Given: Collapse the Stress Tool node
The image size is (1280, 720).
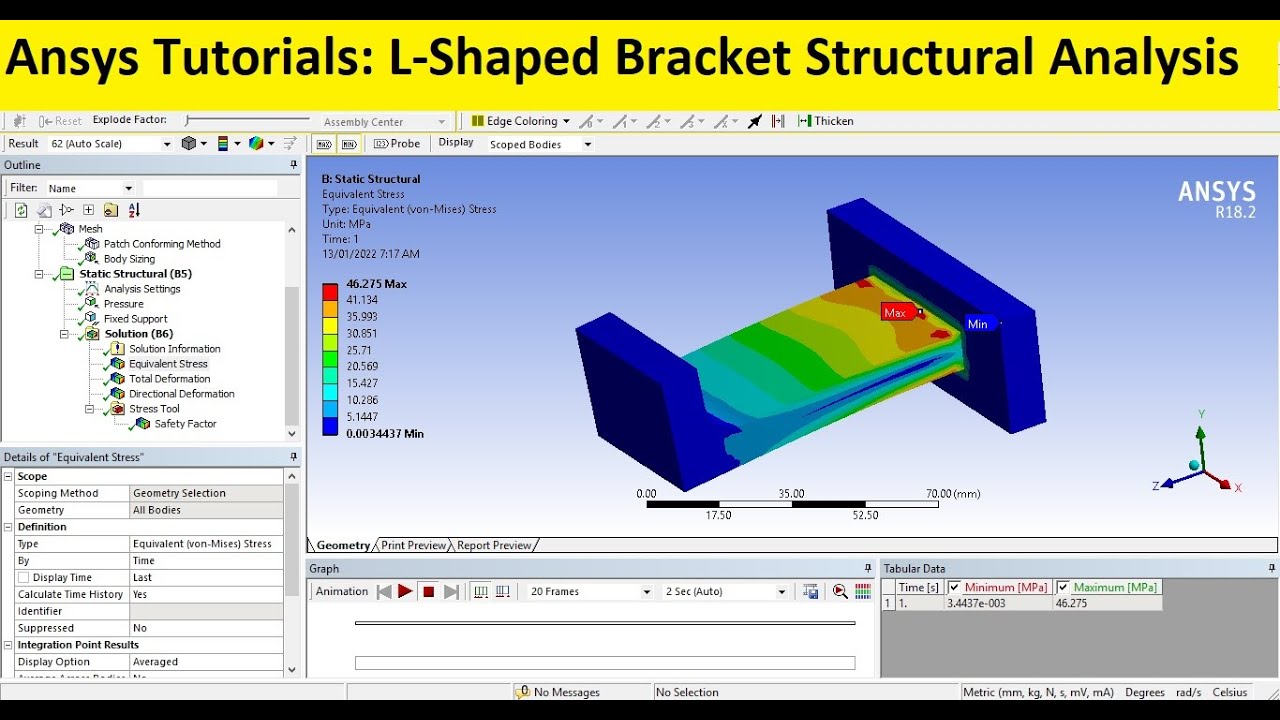Looking at the screenshot, I should (89, 409).
